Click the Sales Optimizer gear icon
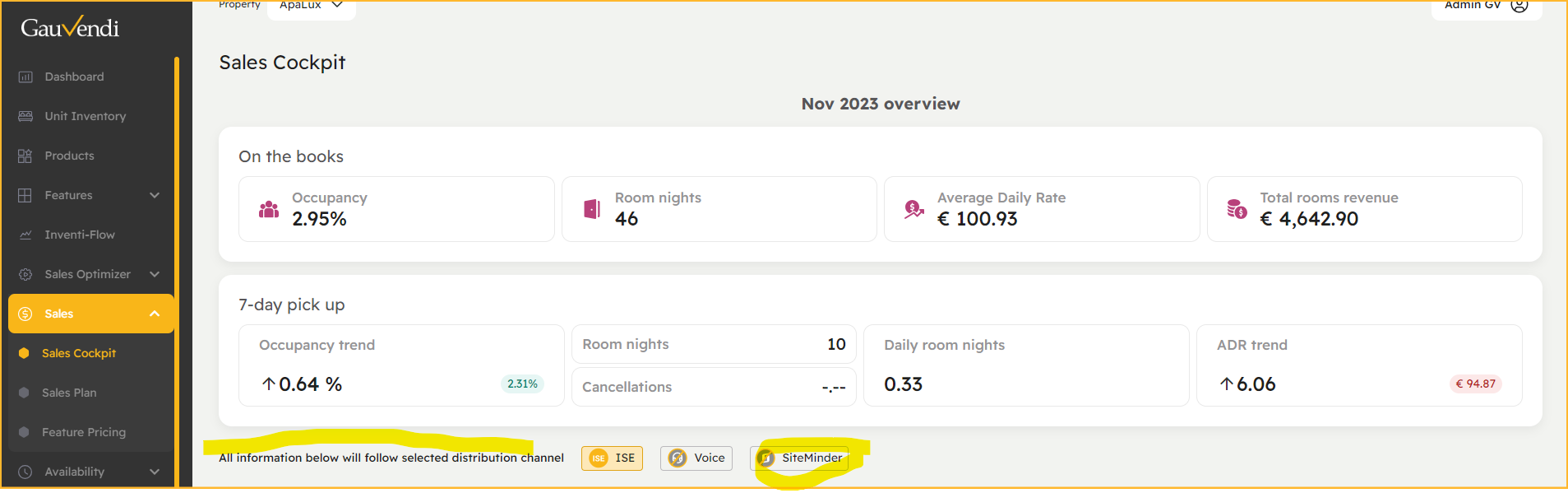Image resolution: width=1568 pixels, height=493 pixels. (x=25, y=274)
